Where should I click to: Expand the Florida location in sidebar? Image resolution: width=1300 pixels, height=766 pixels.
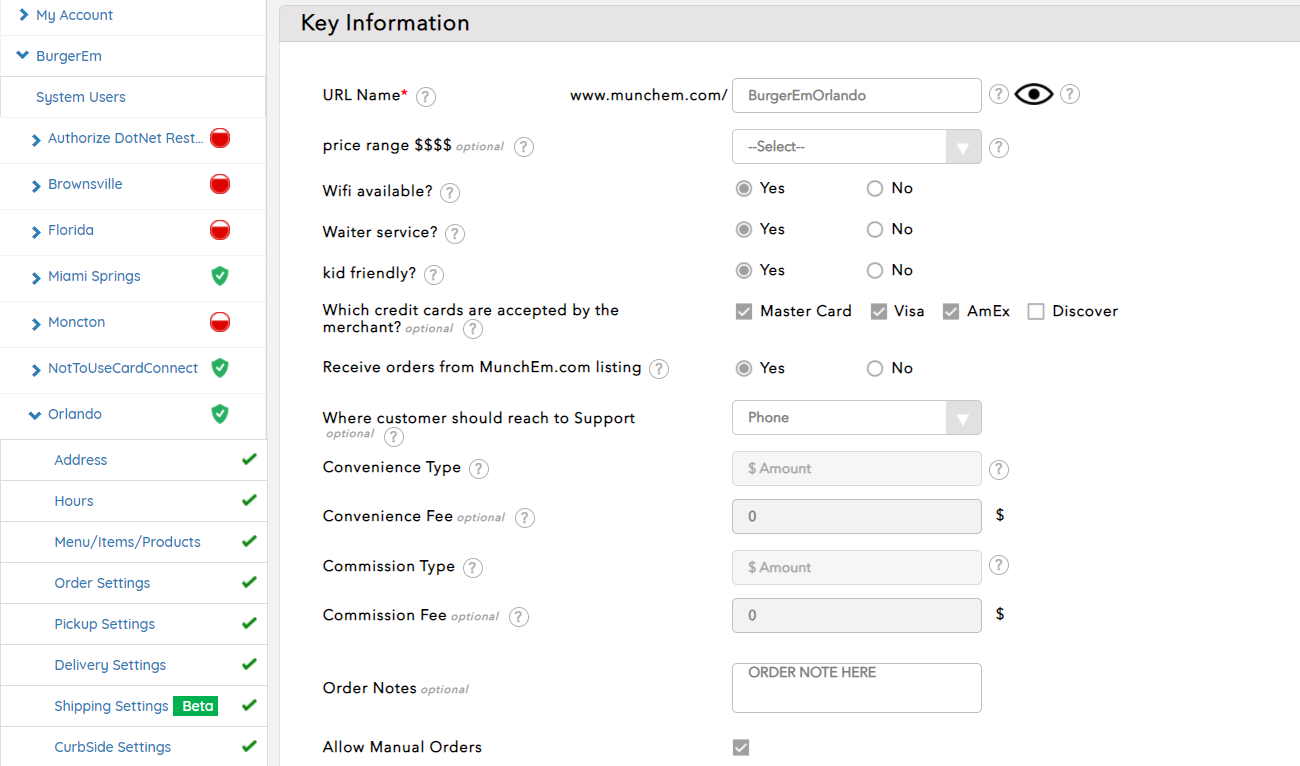pyautogui.click(x=71, y=230)
